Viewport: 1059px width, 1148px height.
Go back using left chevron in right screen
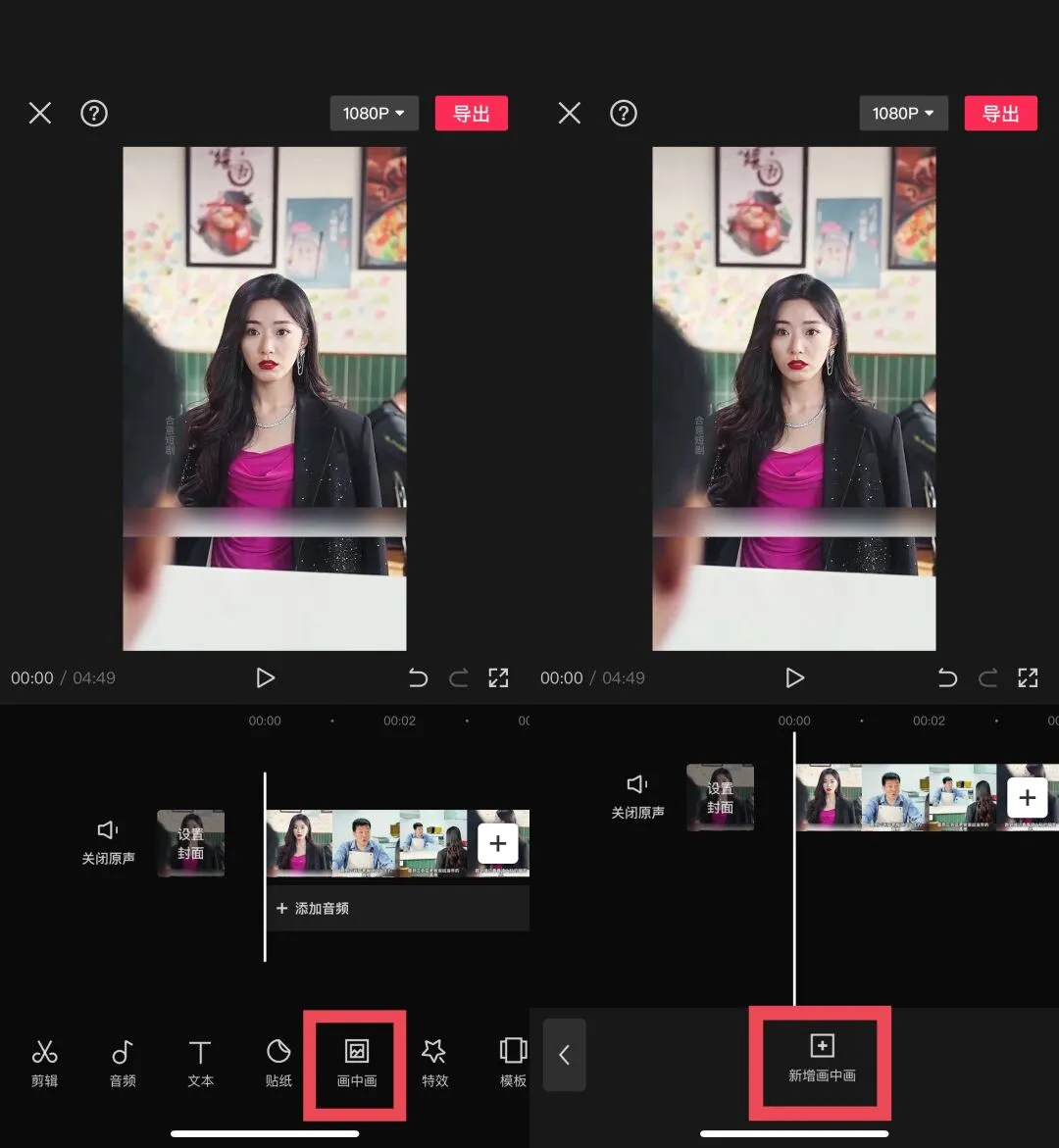[565, 1055]
